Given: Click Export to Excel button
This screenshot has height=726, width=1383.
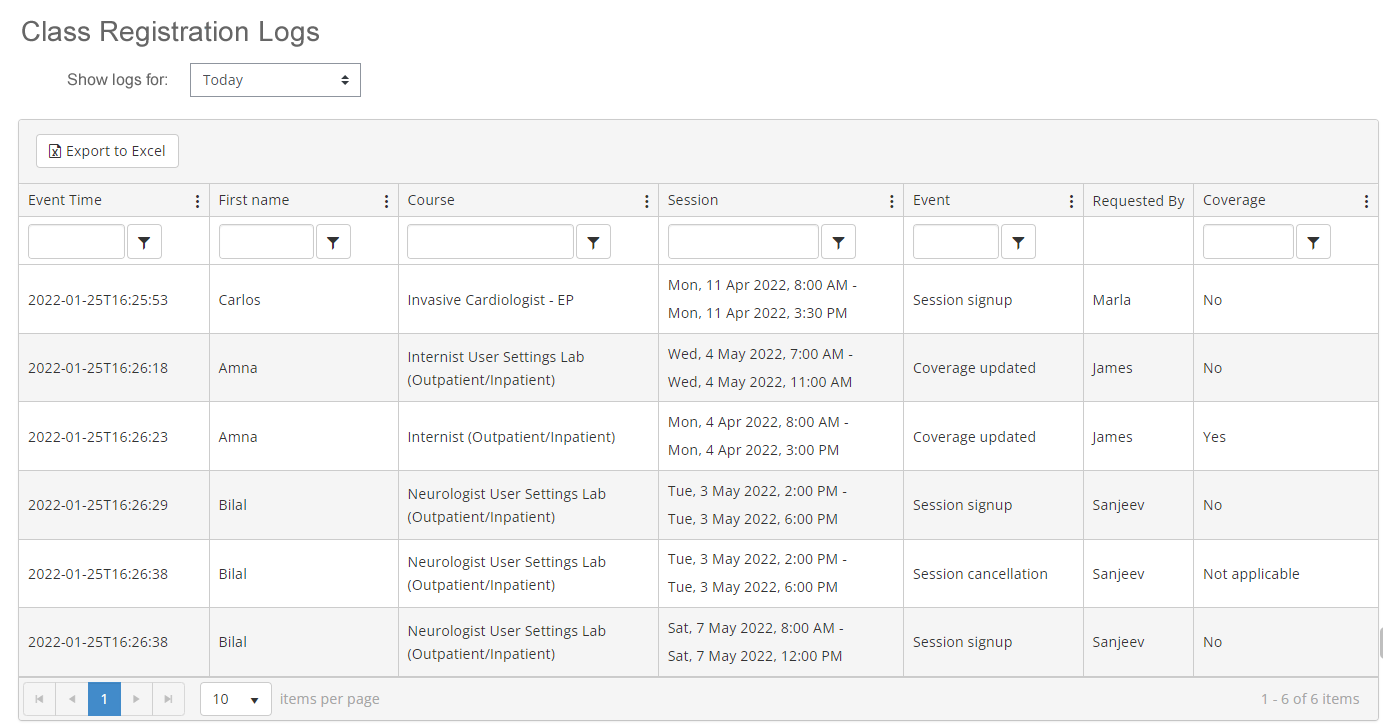Looking at the screenshot, I should click(x=108, y=151).
